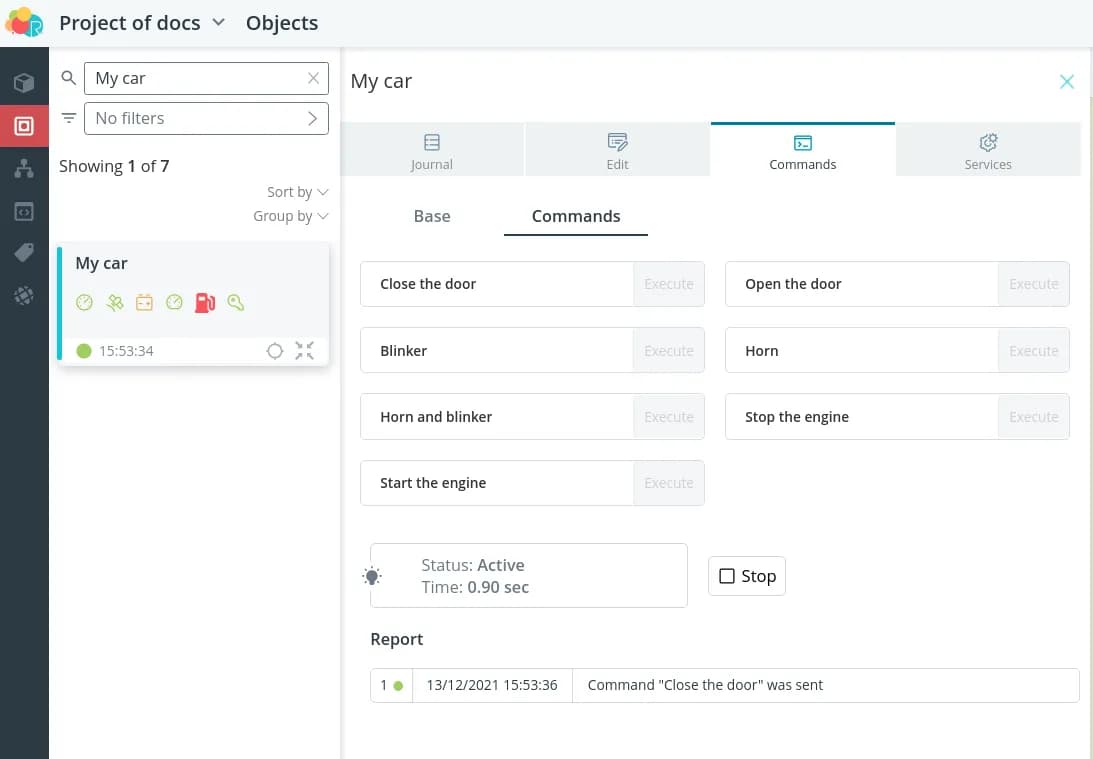This screenshot has height=759, width=1093.
Task: Click the crosshair locate icon on My car card
Action: point(275,351)
